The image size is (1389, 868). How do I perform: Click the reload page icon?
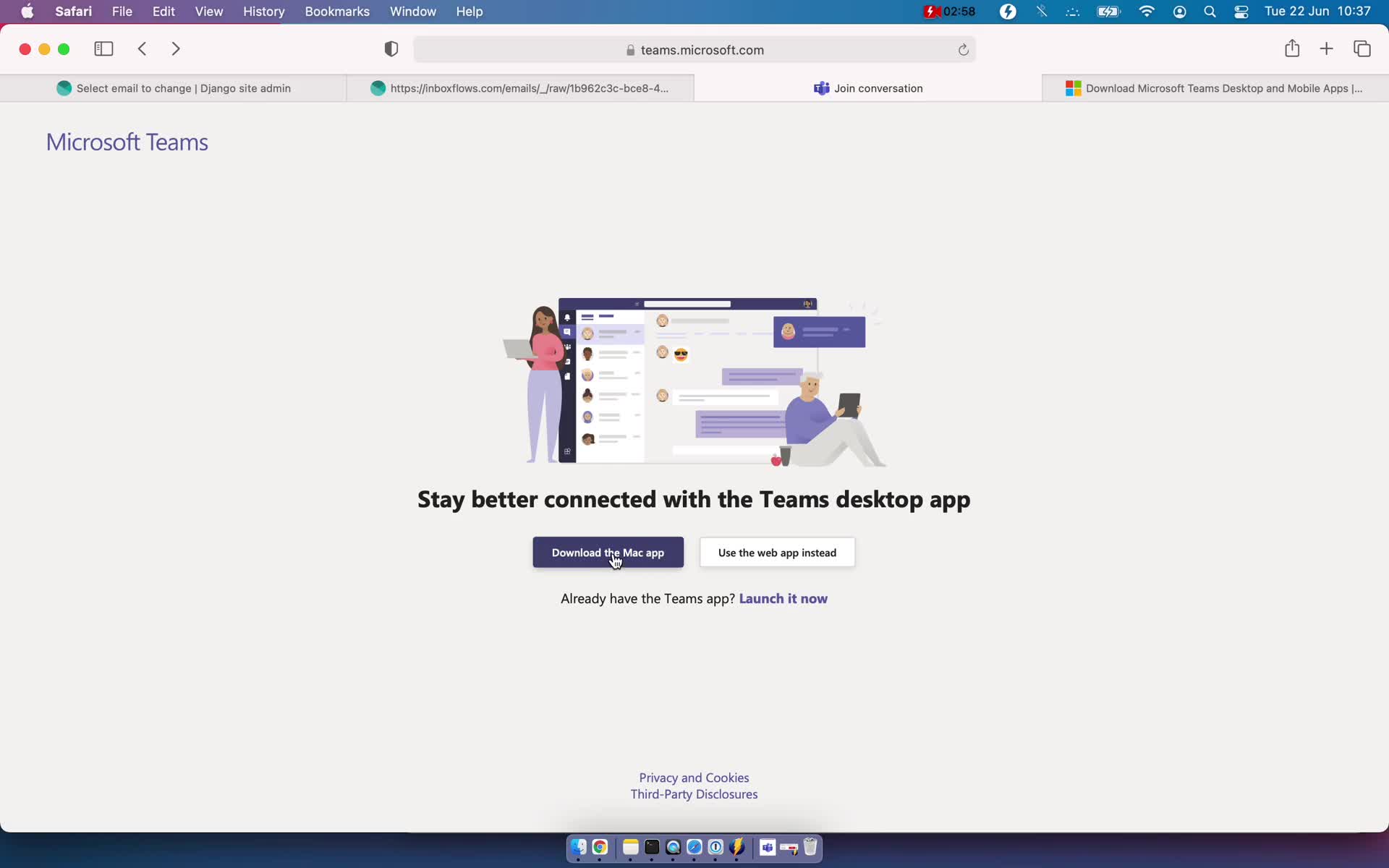(963, 50)
